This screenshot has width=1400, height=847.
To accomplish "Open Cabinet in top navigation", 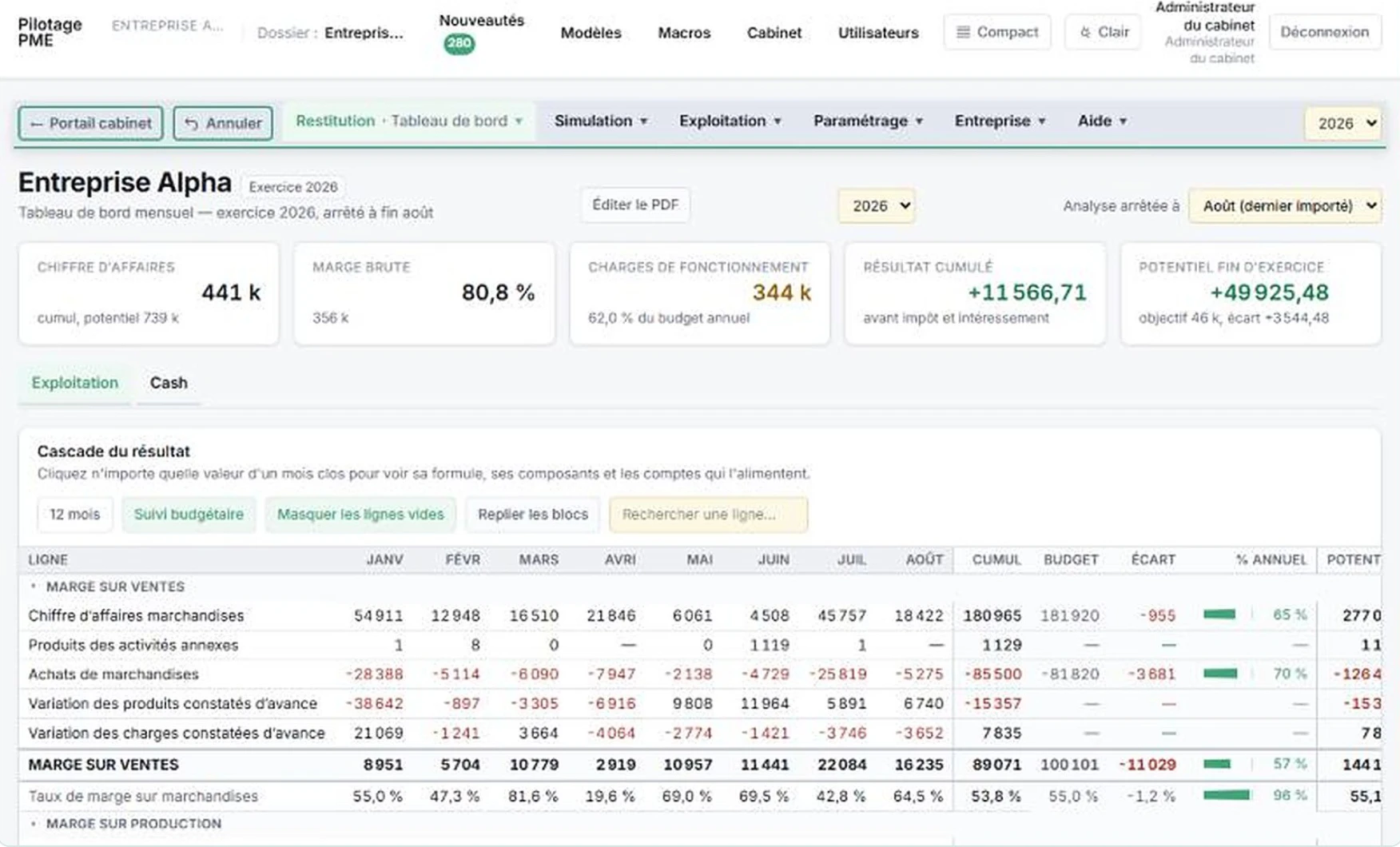I will [x=774, y=33].
